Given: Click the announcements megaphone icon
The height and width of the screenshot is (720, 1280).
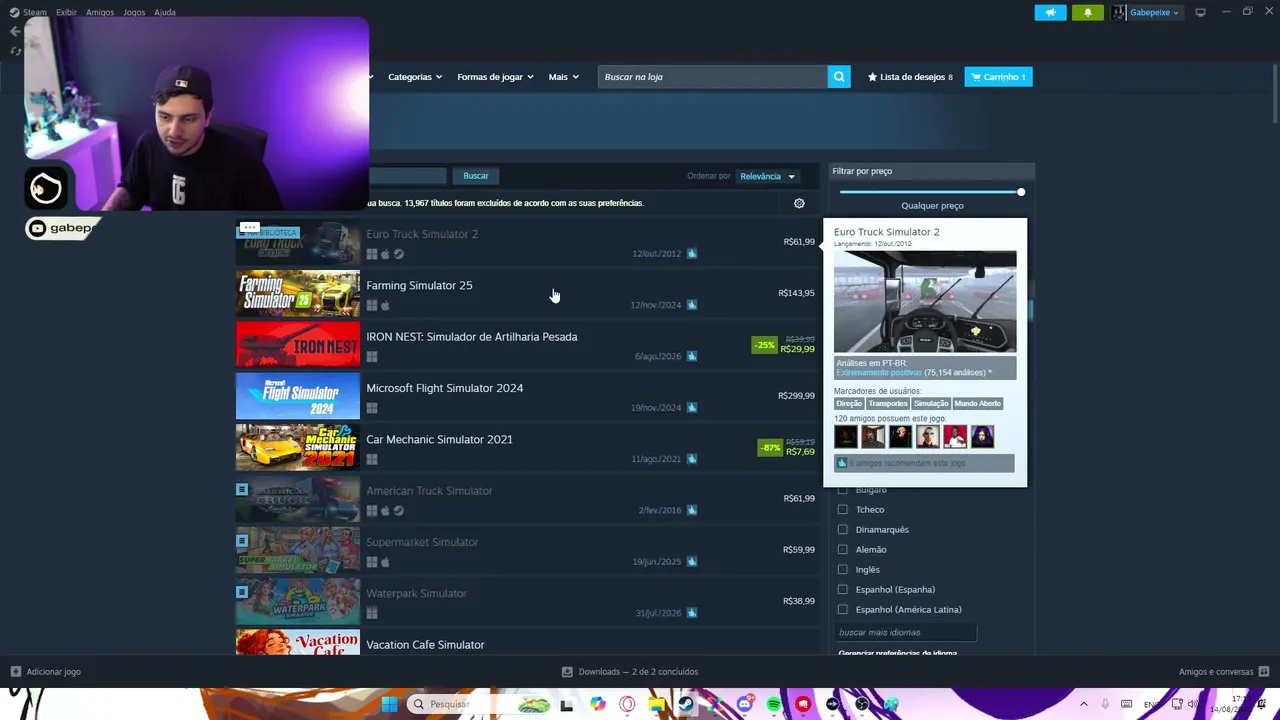Looking at the screenshot, I should click(1050, 12).
